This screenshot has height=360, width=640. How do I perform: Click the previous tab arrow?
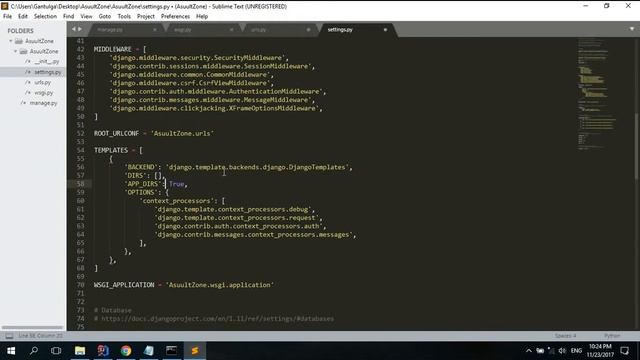point(74,29)
